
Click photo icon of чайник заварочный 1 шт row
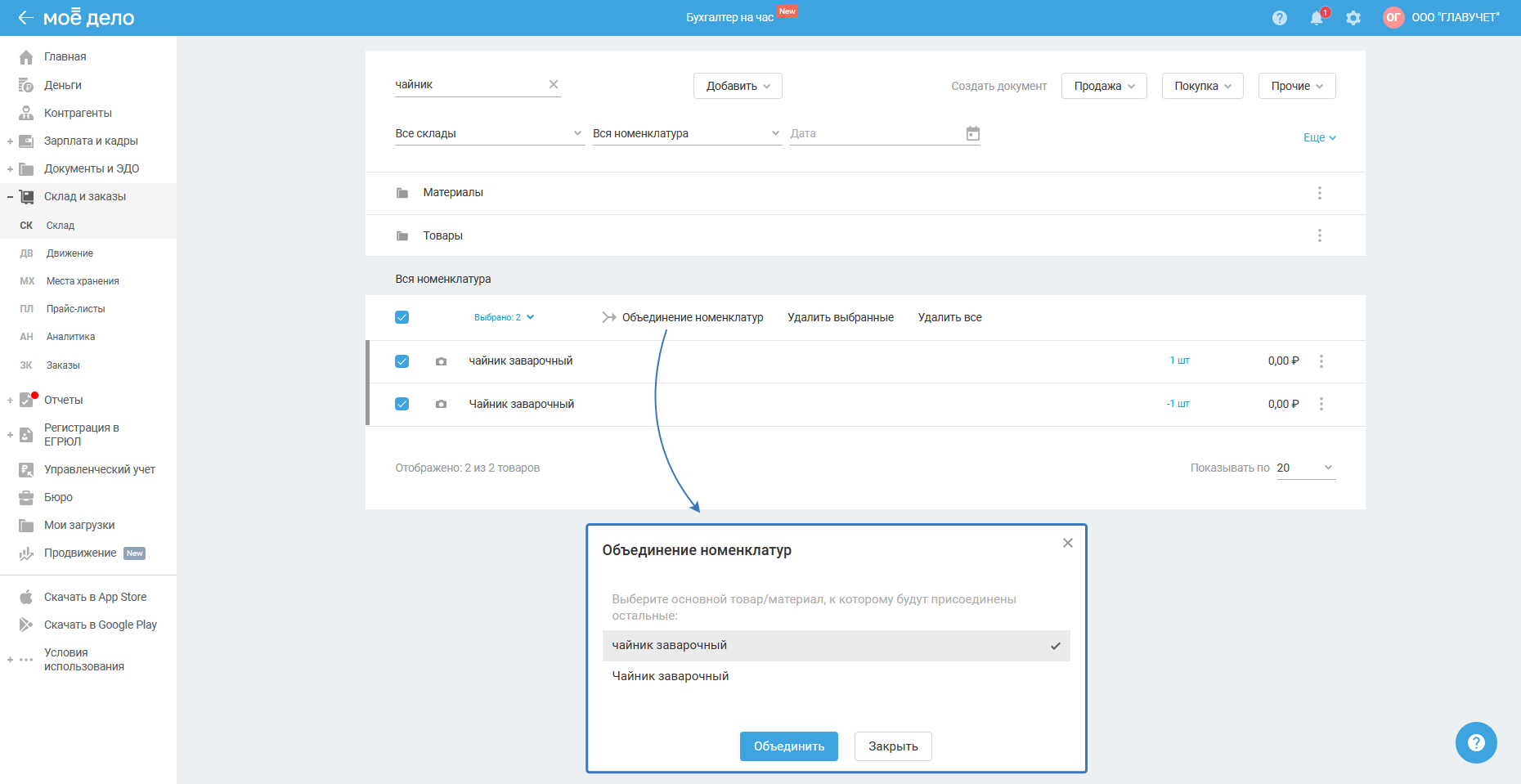[x=442, y=361]
